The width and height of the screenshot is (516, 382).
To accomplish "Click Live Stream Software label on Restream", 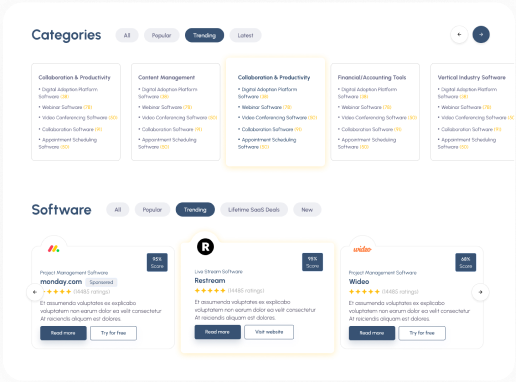I will pyautogui.click(x=219, y=272).
